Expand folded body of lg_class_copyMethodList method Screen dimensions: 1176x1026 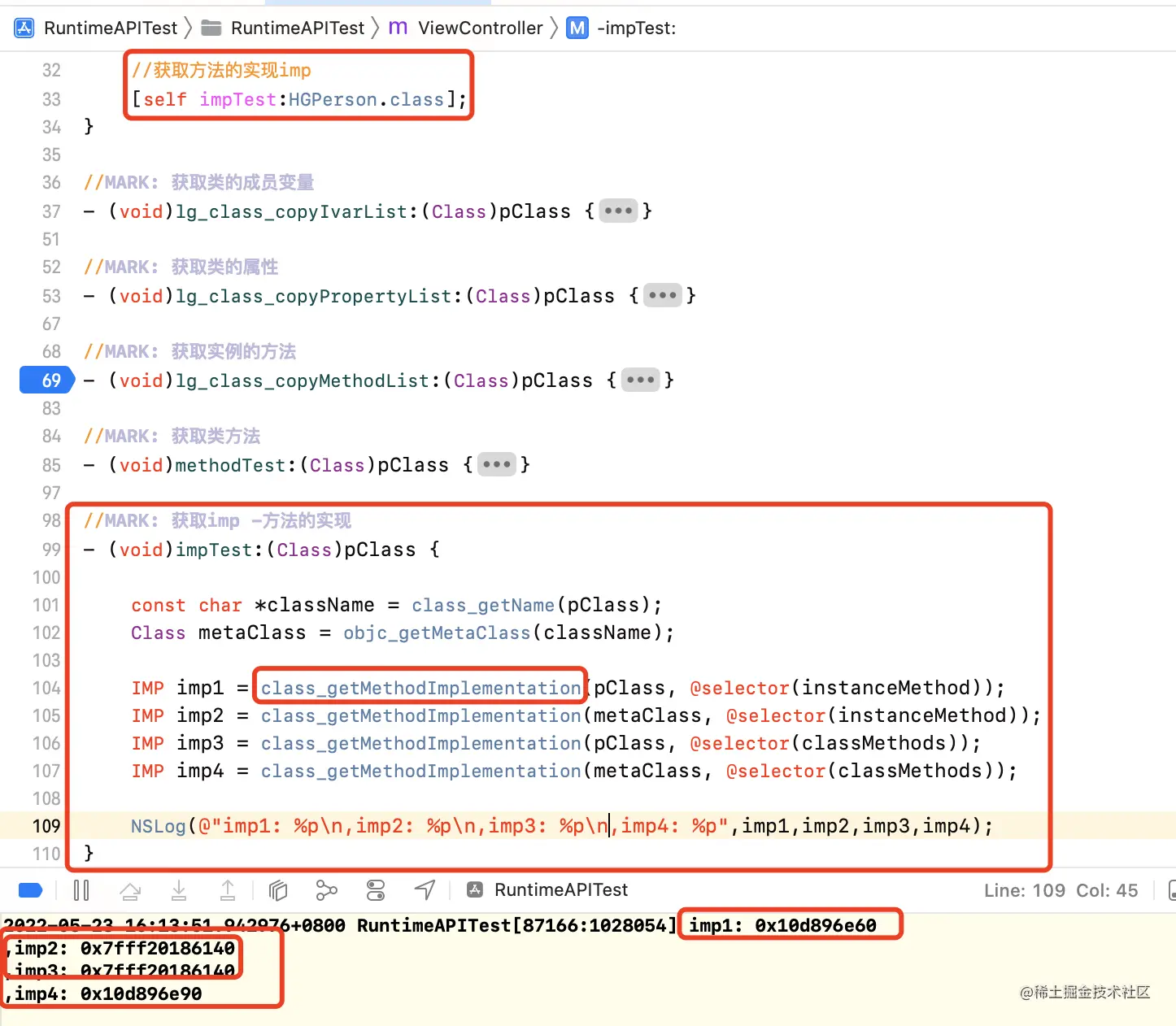640,380
